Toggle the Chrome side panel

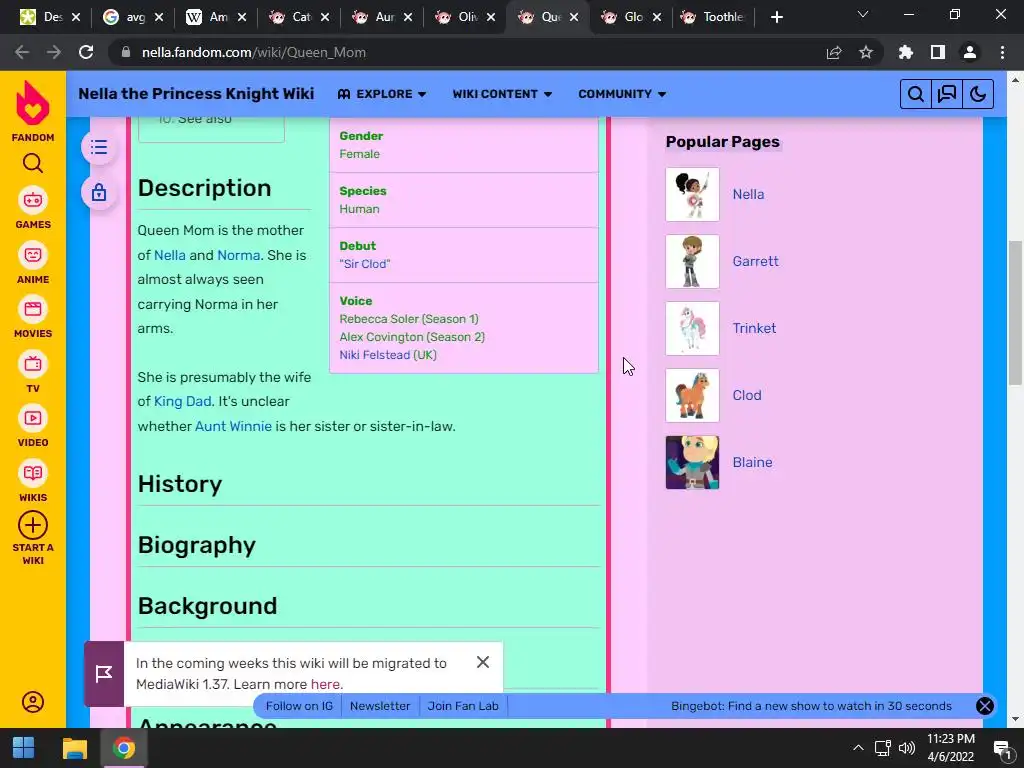pyautogui.click(x=938, y=52)
